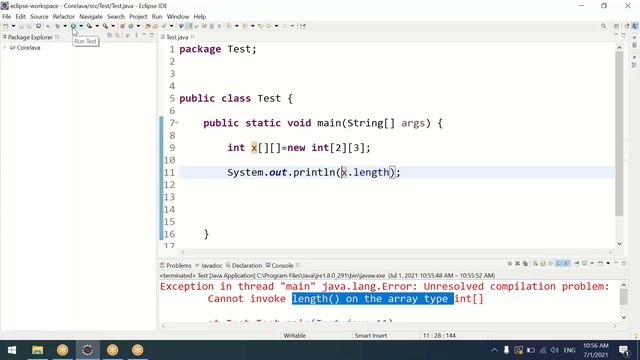This screenshot has height=360, width=640.
Task: Click the Terminate console icon
Action: coord(510,264)
